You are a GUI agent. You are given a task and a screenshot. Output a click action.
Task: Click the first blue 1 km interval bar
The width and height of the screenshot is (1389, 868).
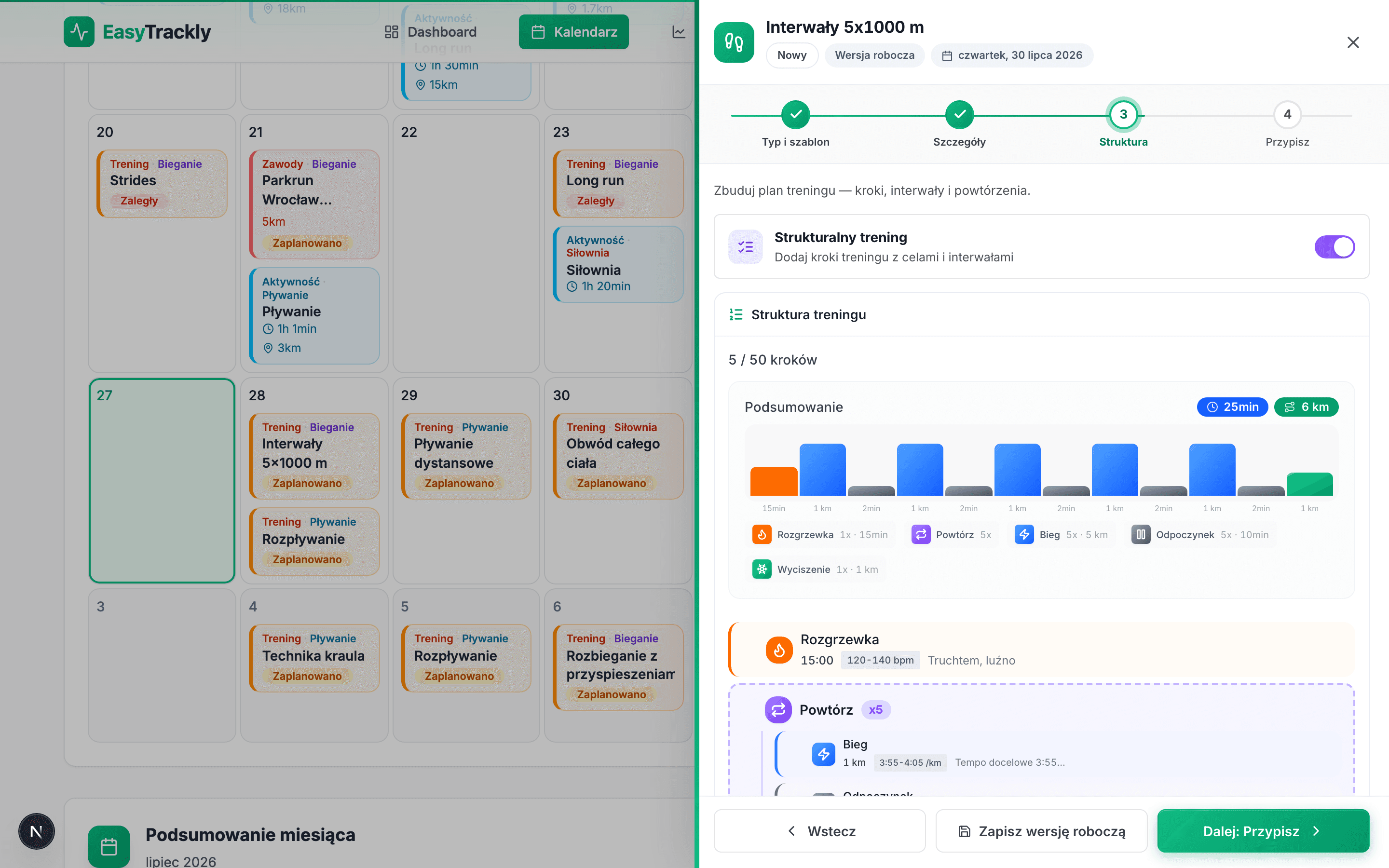pyautogui.click(x=822, y=470)
